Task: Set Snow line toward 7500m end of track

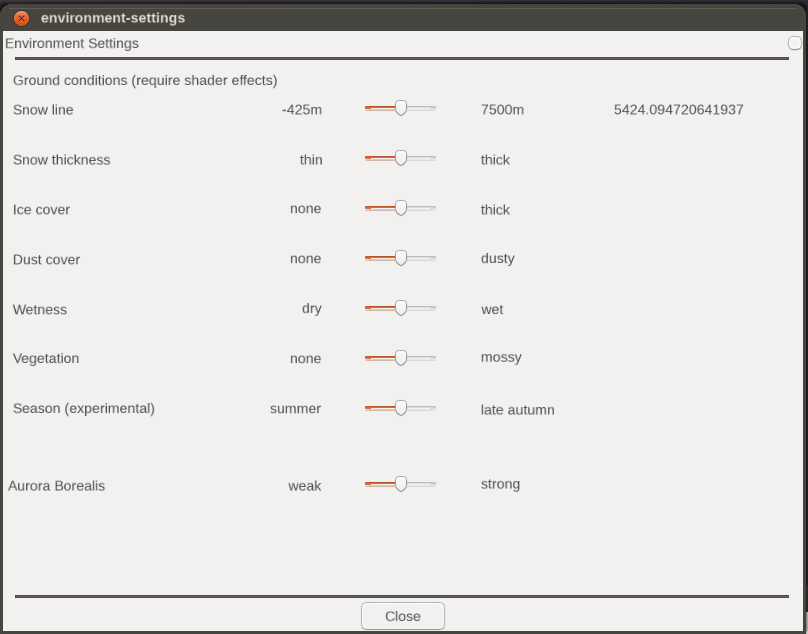Action: (x=430, y=108)
